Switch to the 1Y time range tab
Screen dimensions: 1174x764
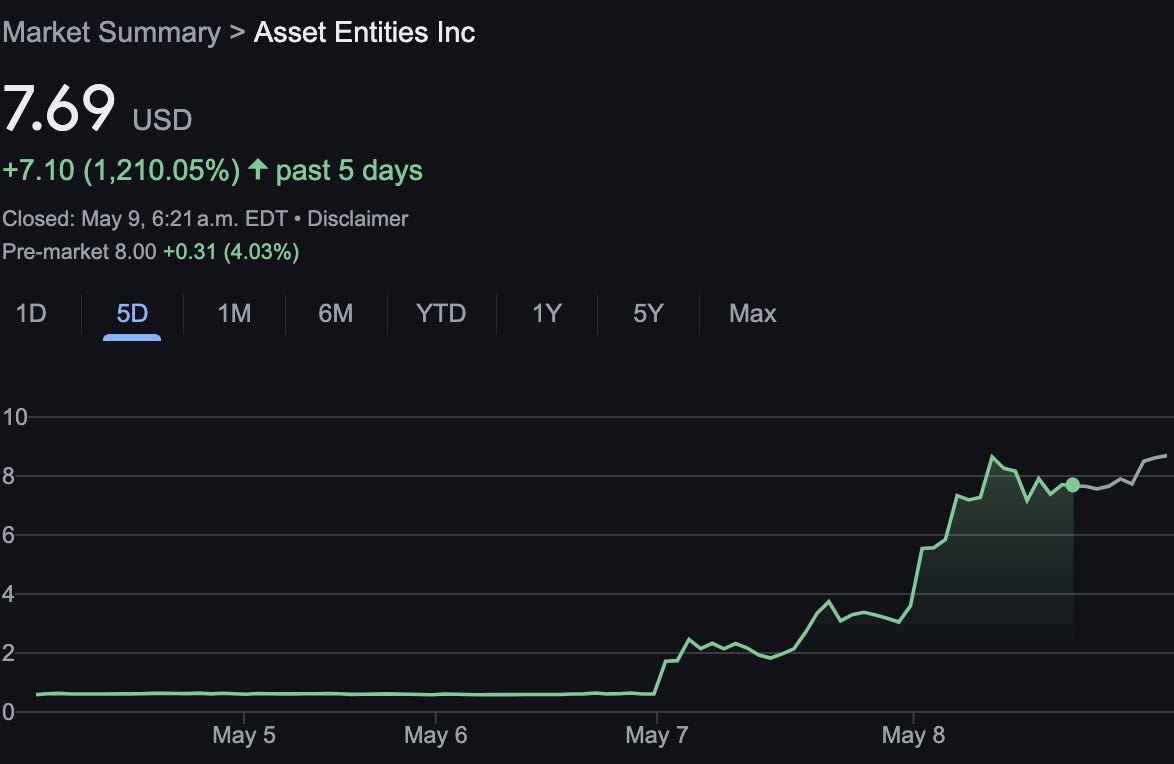point(547,313)
